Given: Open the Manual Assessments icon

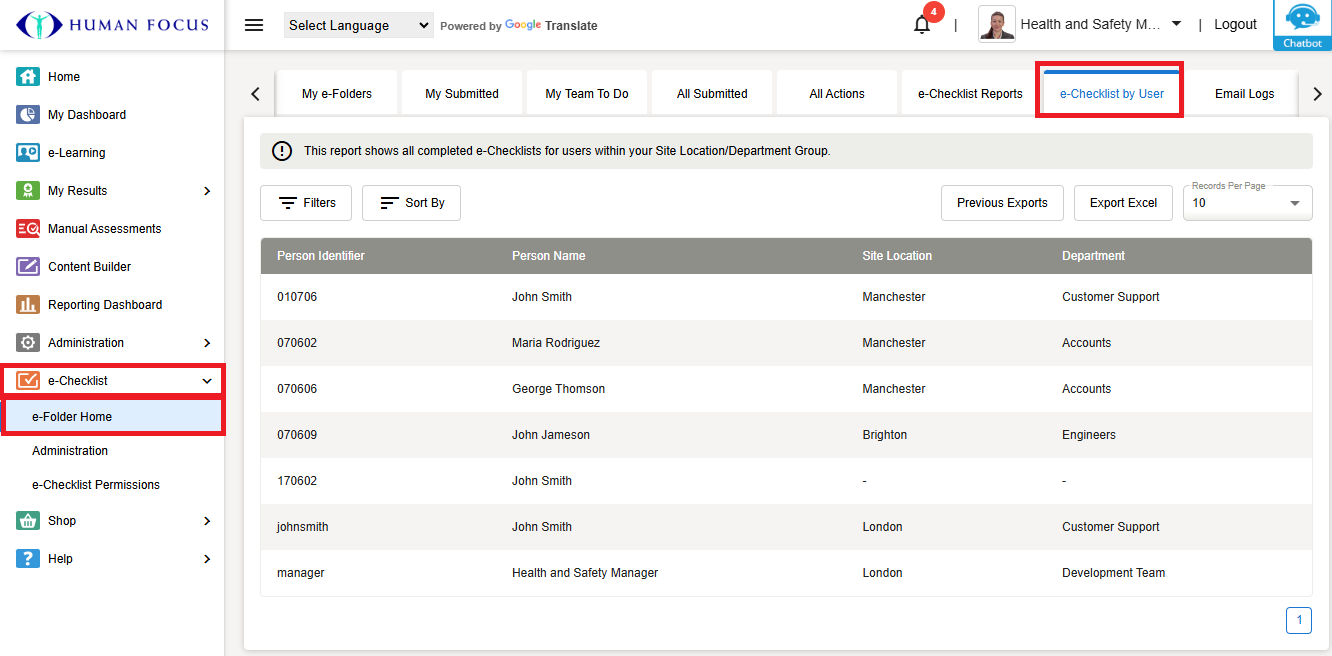Looking at the screenshot, I should click(x=28, y=229).
